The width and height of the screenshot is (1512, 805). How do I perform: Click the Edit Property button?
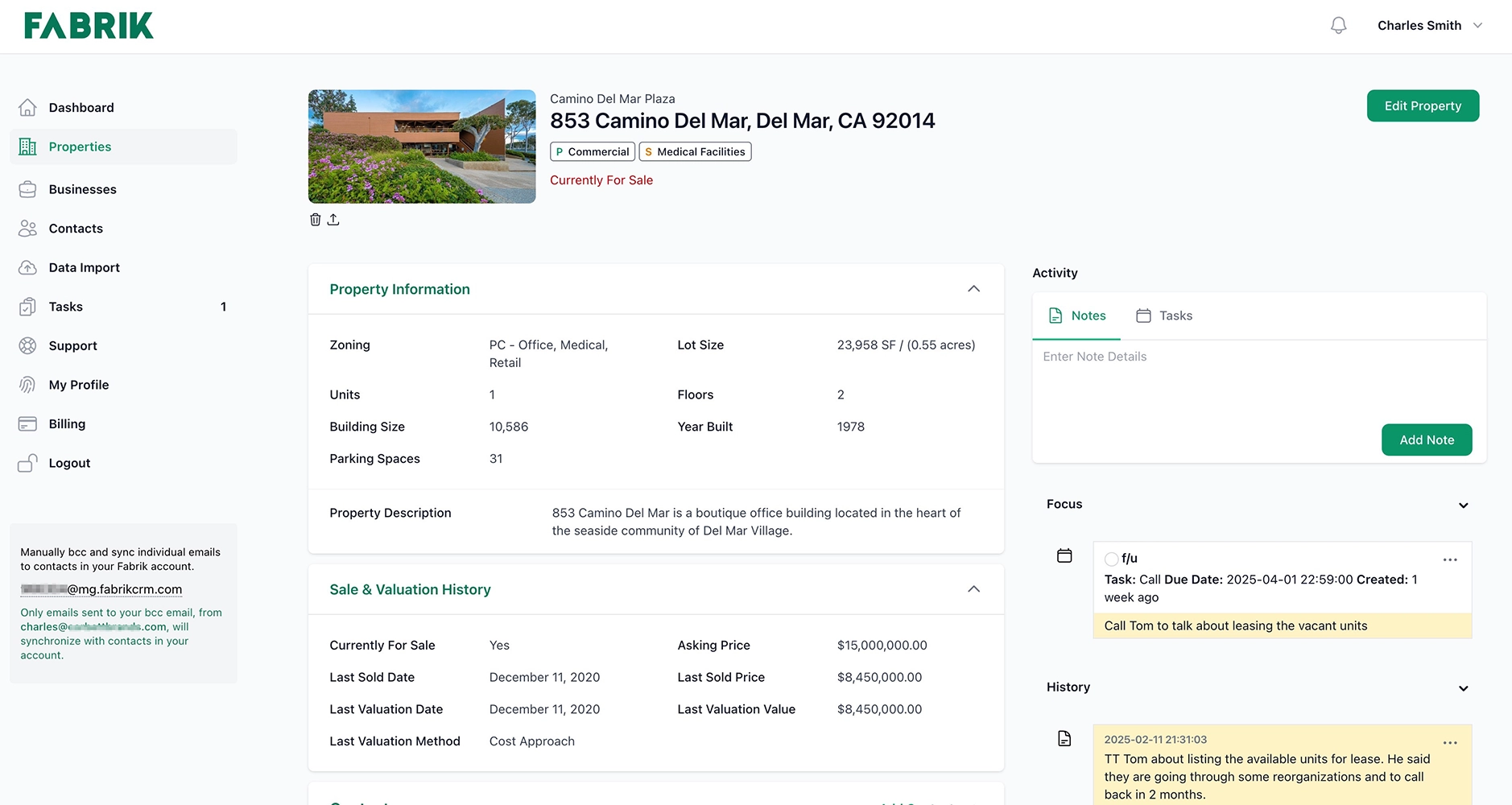1423,105
